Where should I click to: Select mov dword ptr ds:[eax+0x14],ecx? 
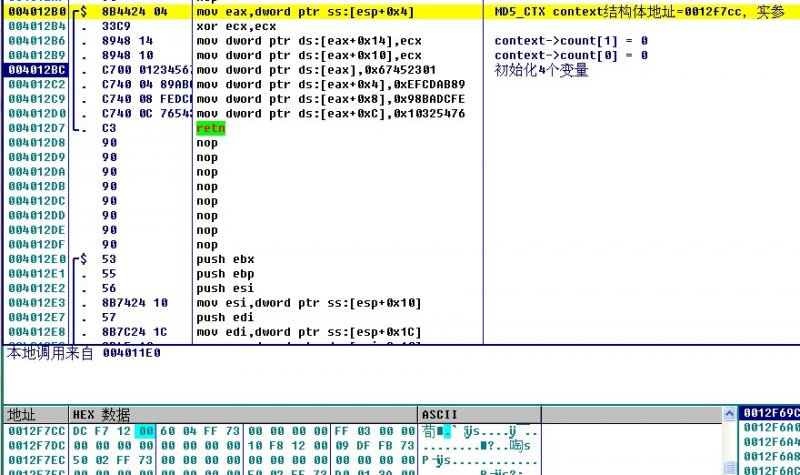[x=309, y=41]
